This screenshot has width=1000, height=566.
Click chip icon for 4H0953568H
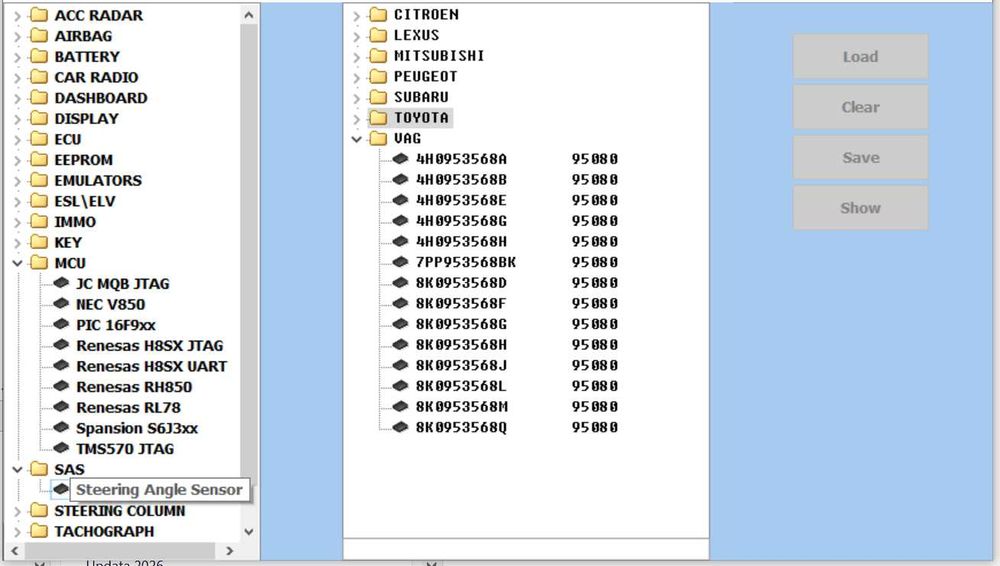pyautogui.click(x=400, y=241)
